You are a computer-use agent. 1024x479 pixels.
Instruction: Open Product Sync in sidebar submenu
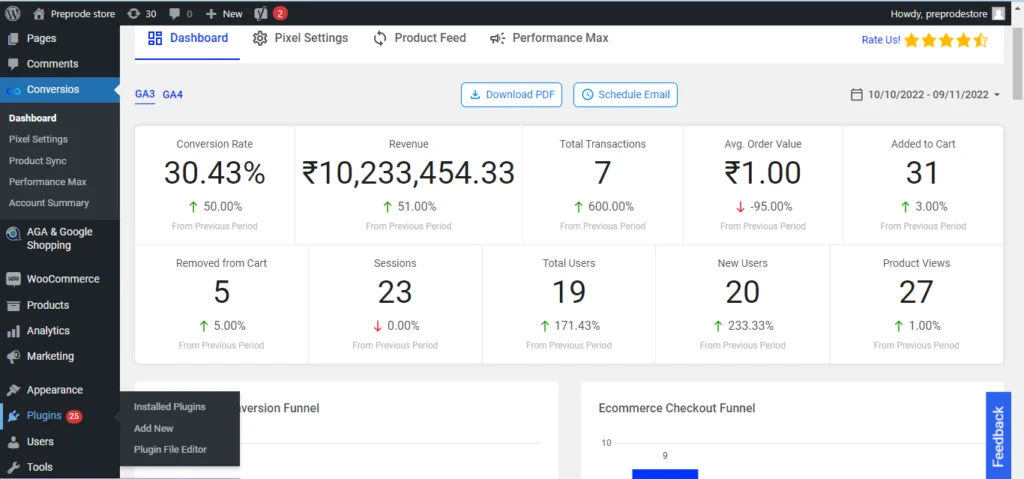click(38, 161)
